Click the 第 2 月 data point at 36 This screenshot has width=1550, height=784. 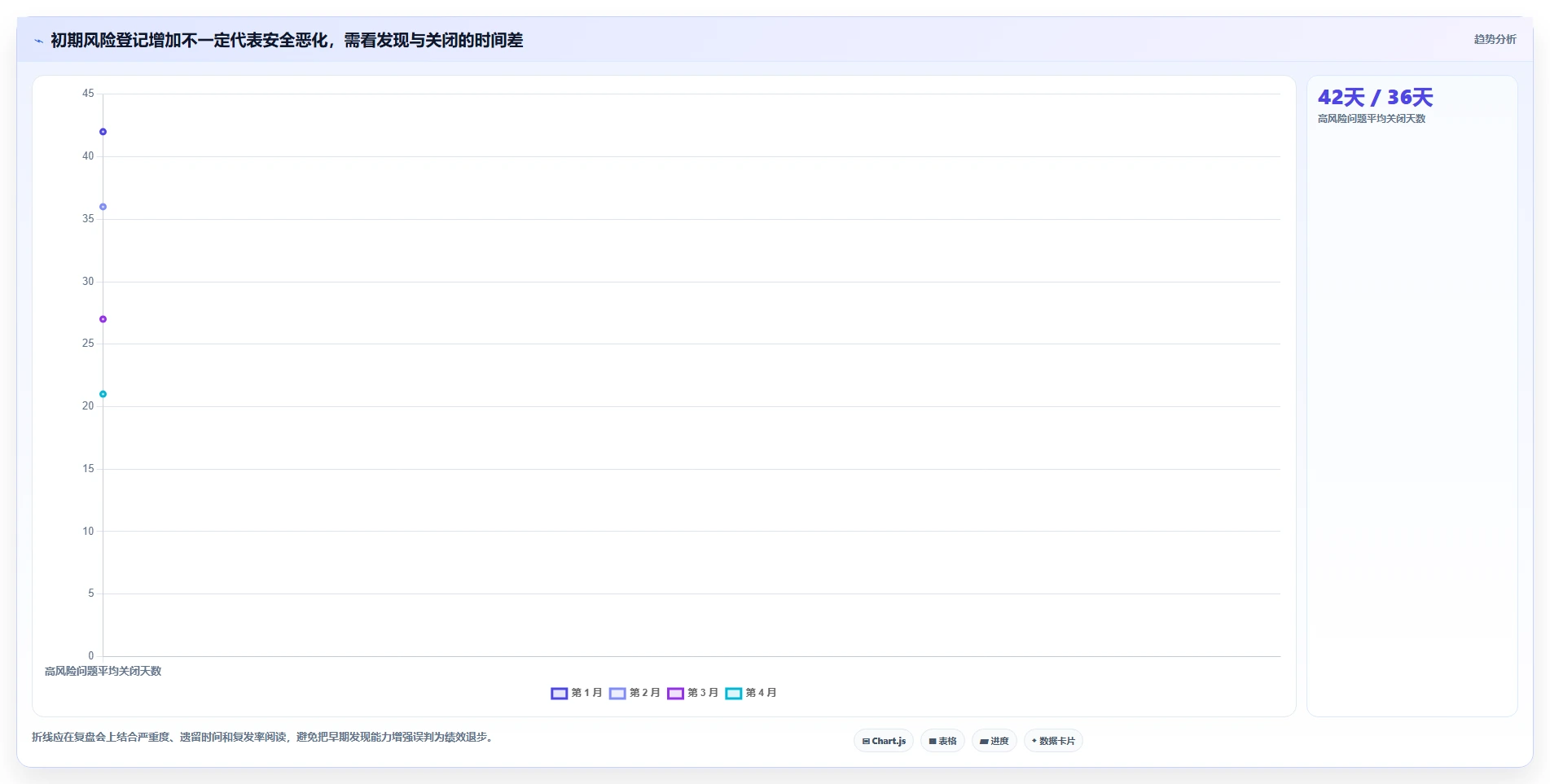103,207
